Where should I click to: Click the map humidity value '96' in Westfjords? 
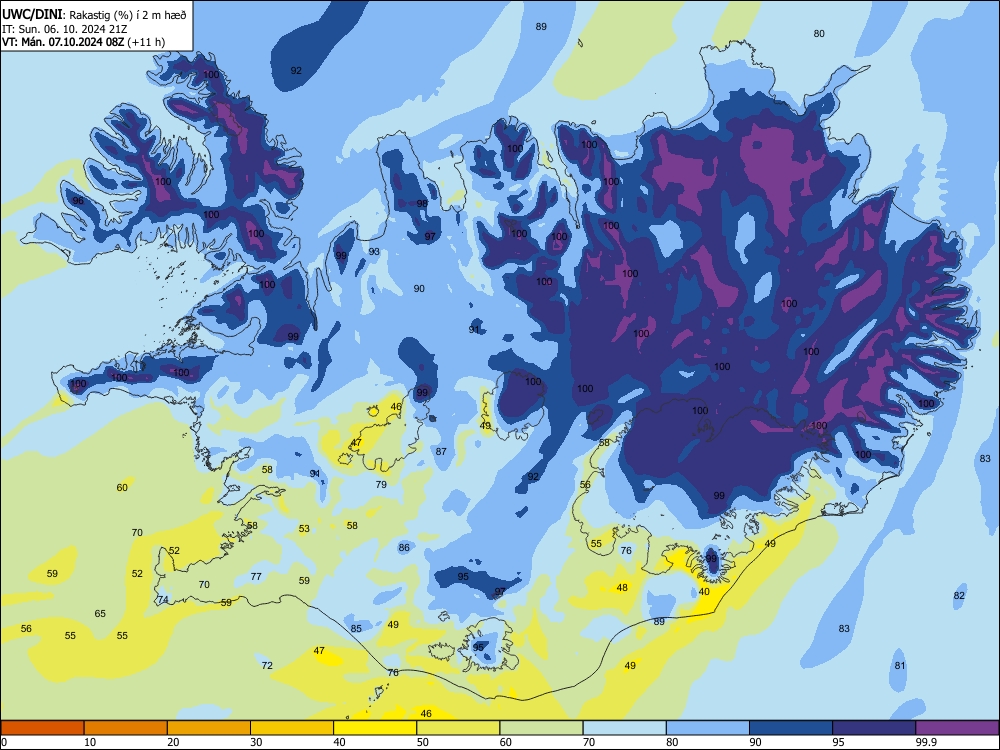[x=78, y=201]
